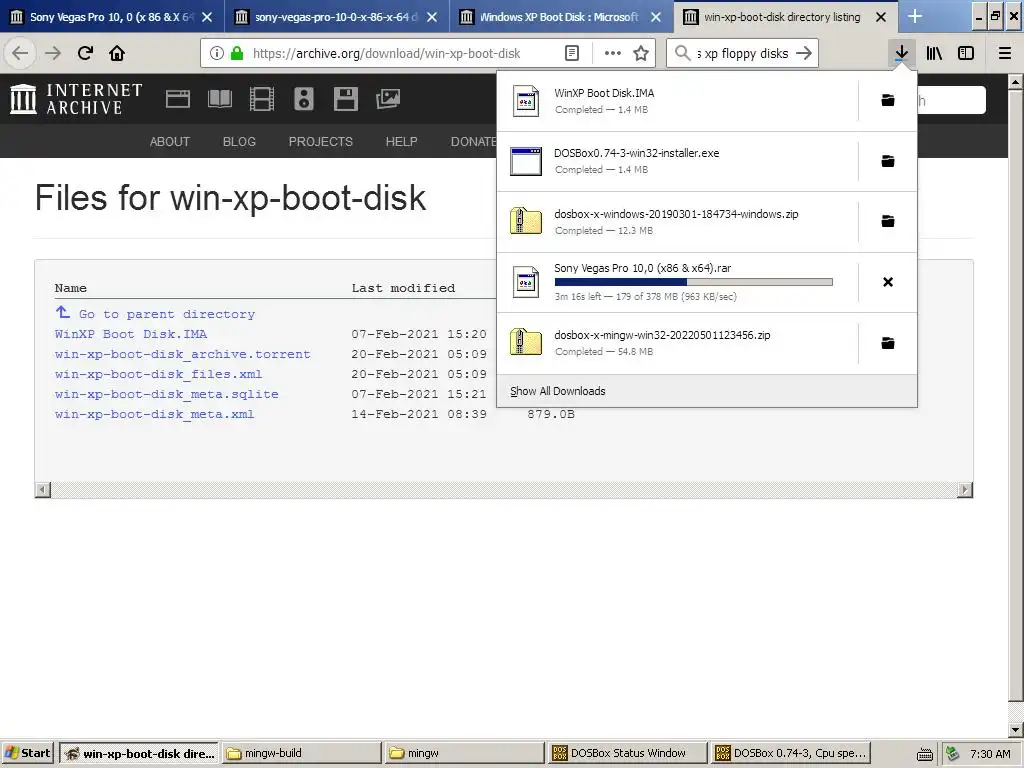Toggle reader view in address bar

(x=571, y=53)
